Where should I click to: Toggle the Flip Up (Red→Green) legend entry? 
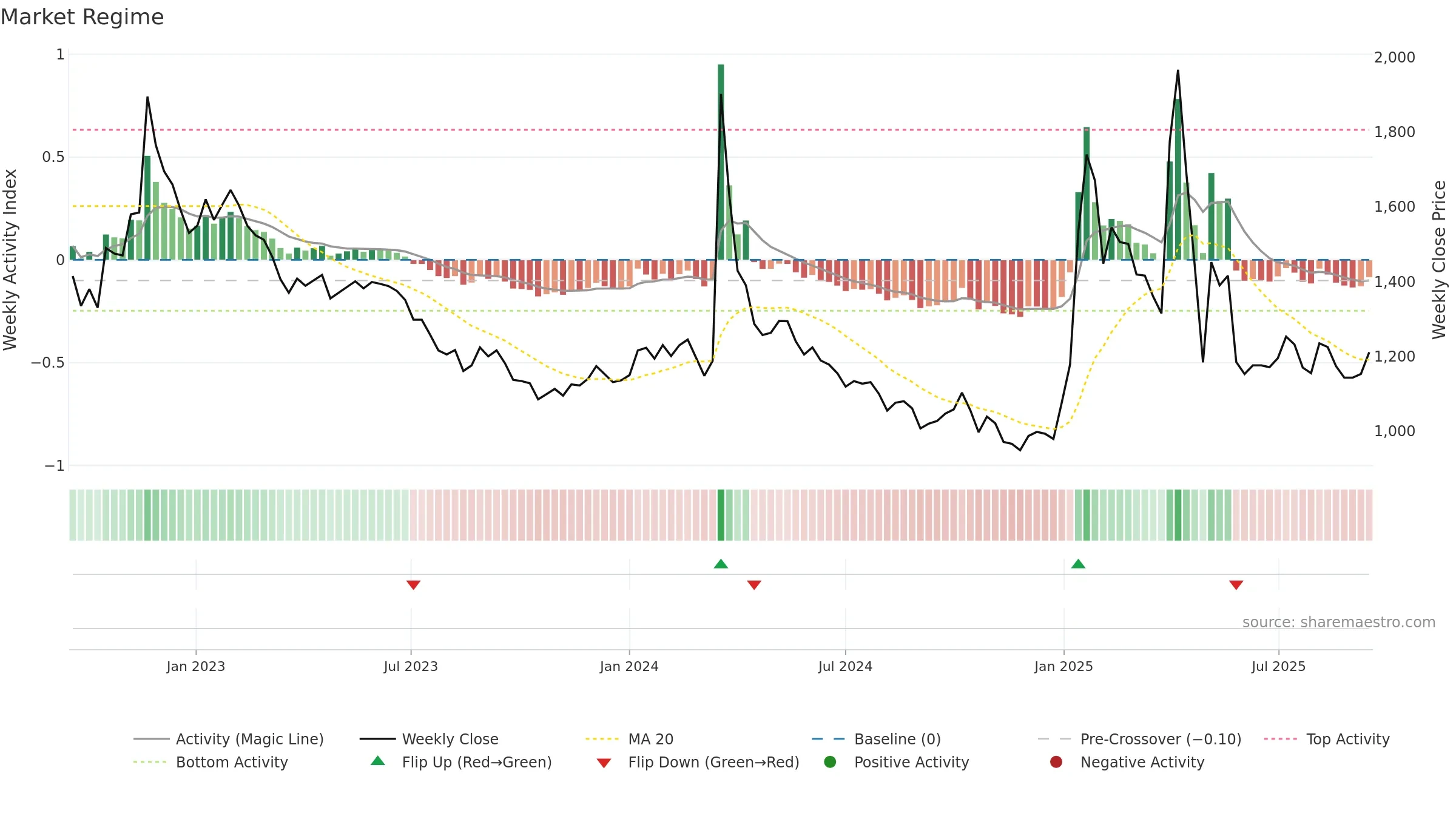(461, 762)
